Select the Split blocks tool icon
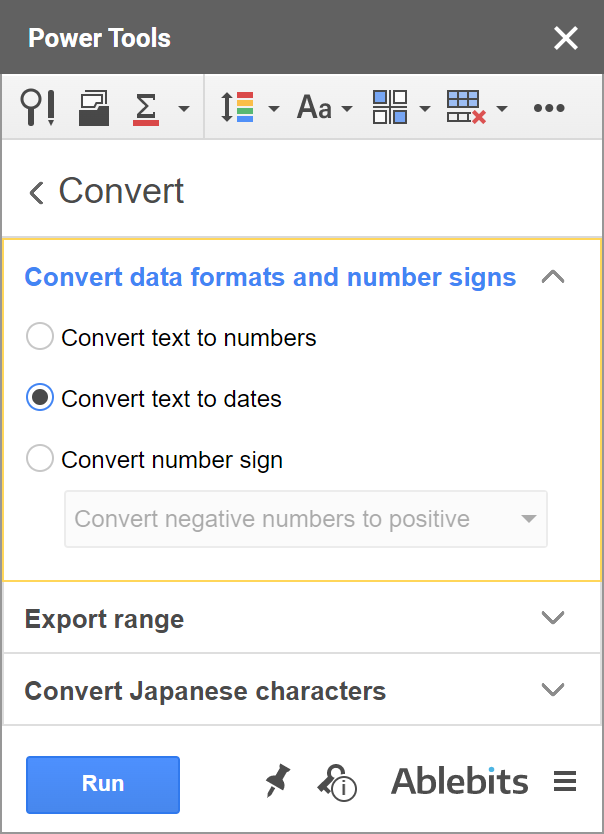Screen dimensions: 604x834 [388, 107]
